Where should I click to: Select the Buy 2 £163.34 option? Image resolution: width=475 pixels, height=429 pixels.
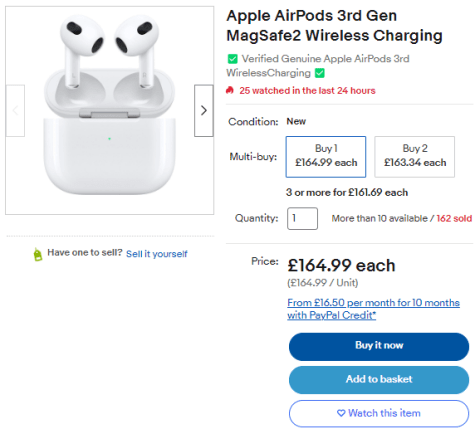pos(414,157)
